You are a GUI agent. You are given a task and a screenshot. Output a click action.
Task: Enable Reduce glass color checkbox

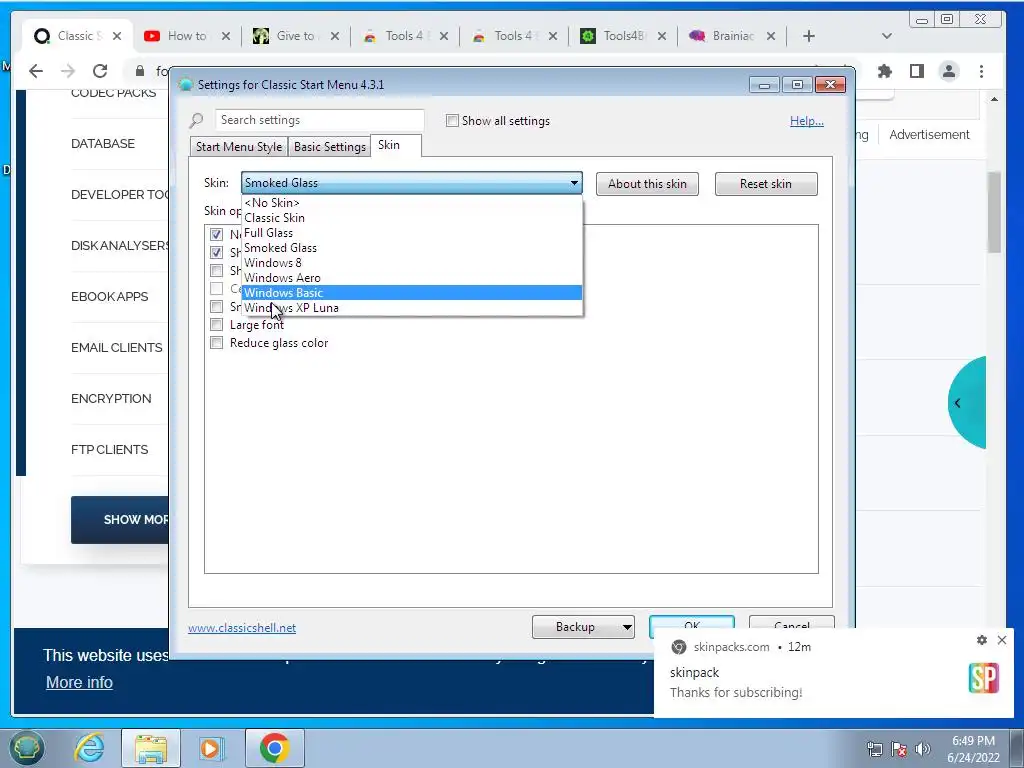tap(216, 343)
